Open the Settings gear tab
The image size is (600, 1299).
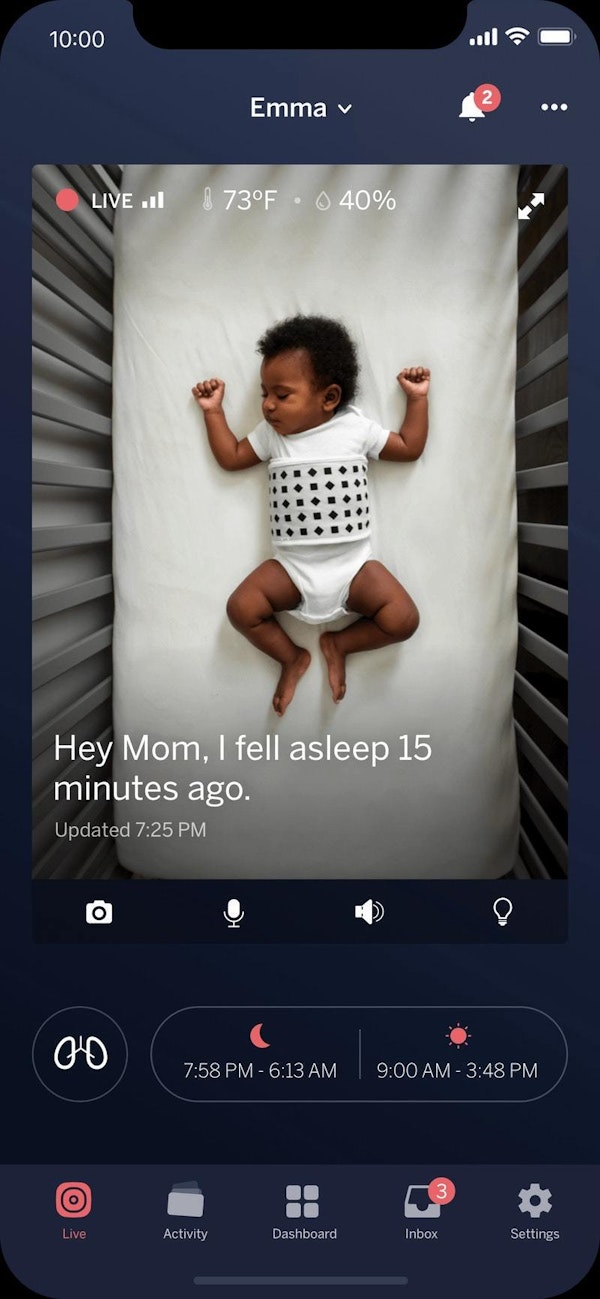point(535,1210)
